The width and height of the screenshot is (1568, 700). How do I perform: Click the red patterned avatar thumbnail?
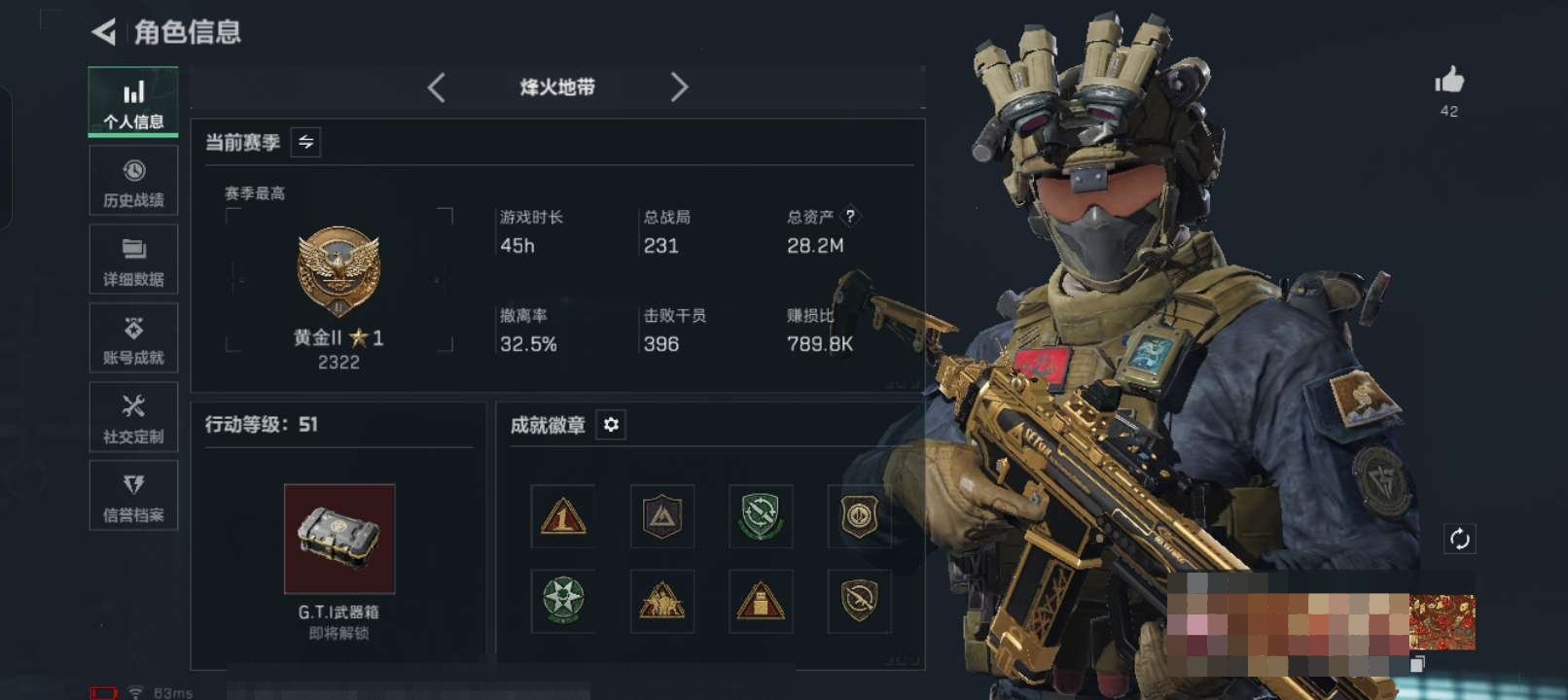1443,622
